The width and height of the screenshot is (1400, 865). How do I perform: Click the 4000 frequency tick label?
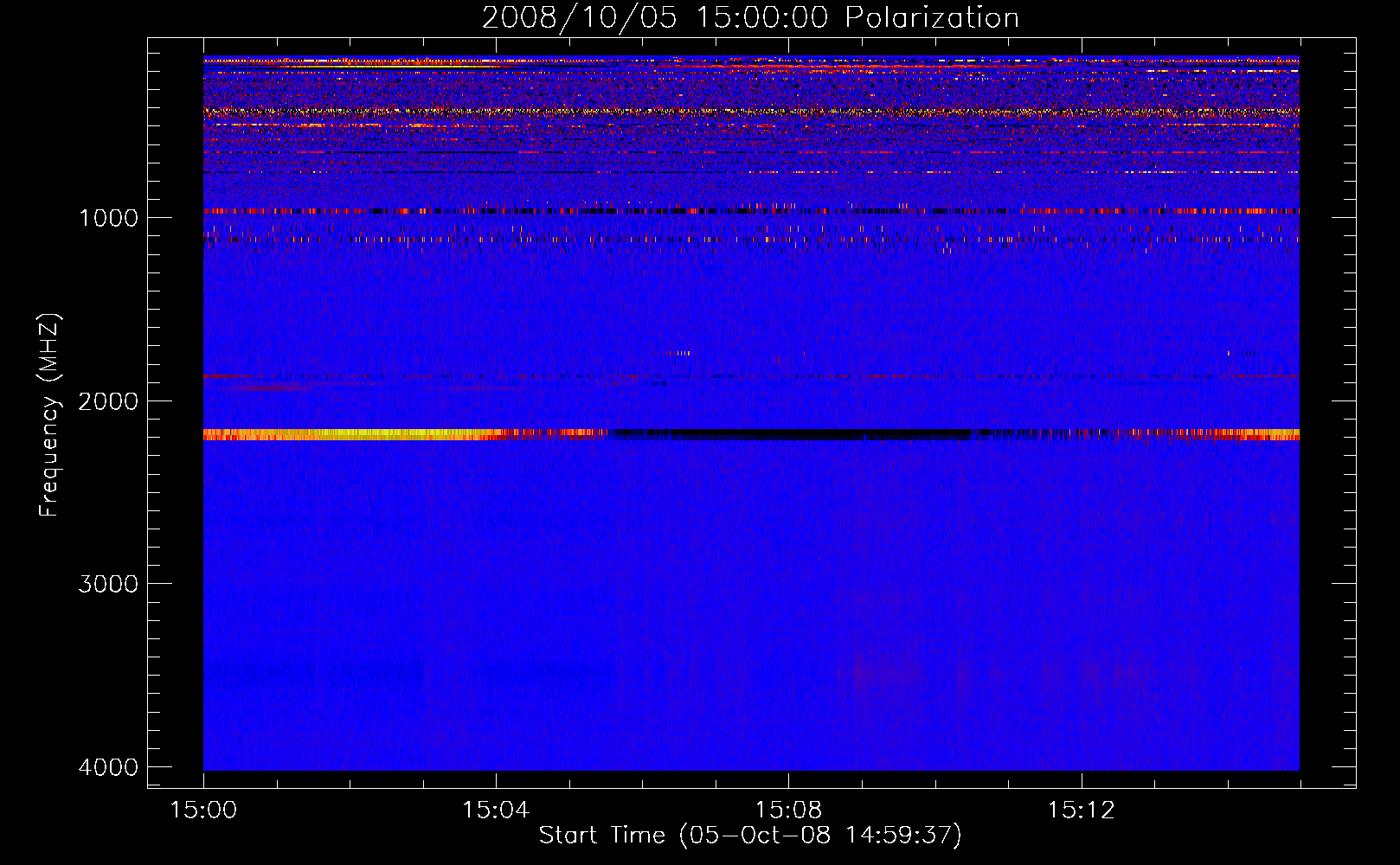click(108, 766)
